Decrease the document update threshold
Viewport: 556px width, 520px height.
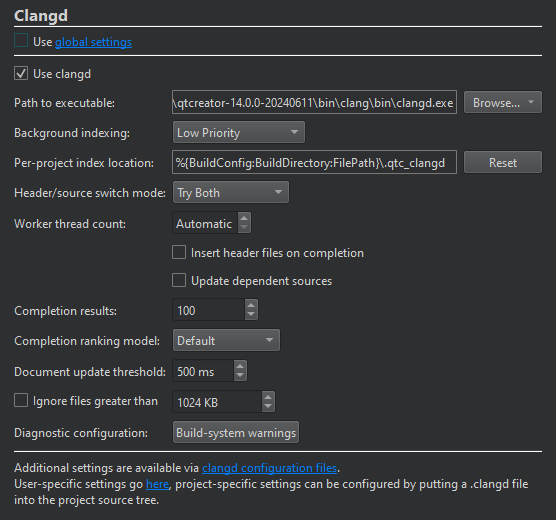click(x=240, y=376)
